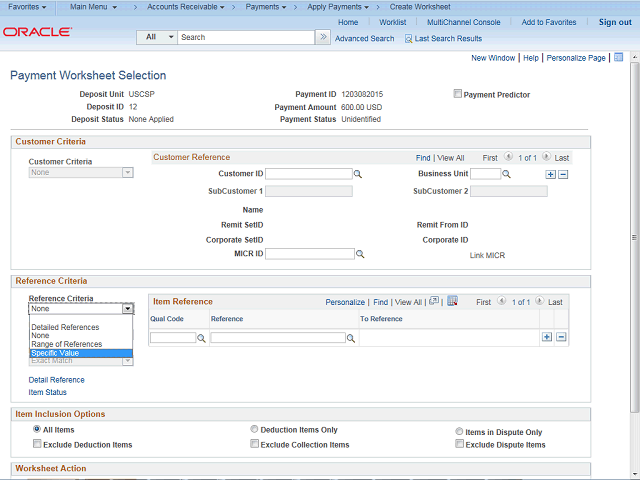The image size is (640, 480).
Task: Add a Customer Reference row with plus icon
Action: tap(549, 174)
